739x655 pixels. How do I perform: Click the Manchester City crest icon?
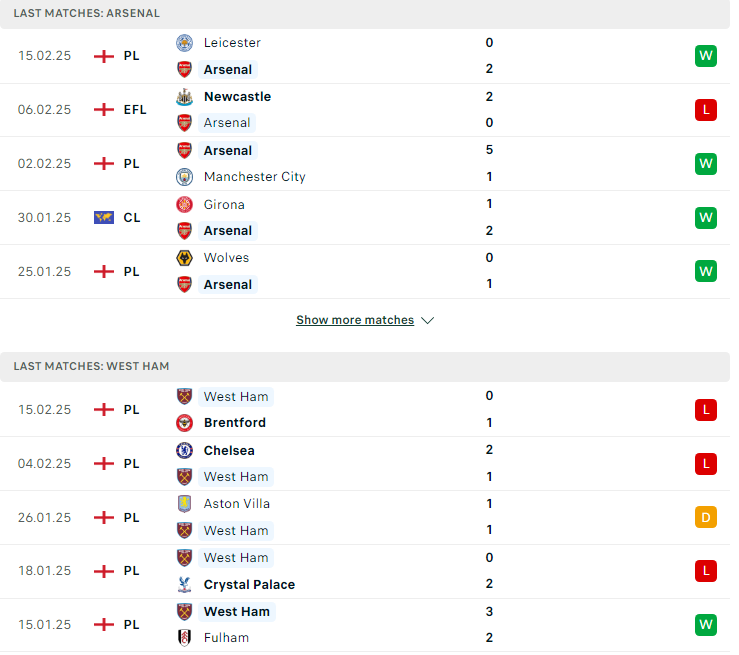click(x=186, y=179)
